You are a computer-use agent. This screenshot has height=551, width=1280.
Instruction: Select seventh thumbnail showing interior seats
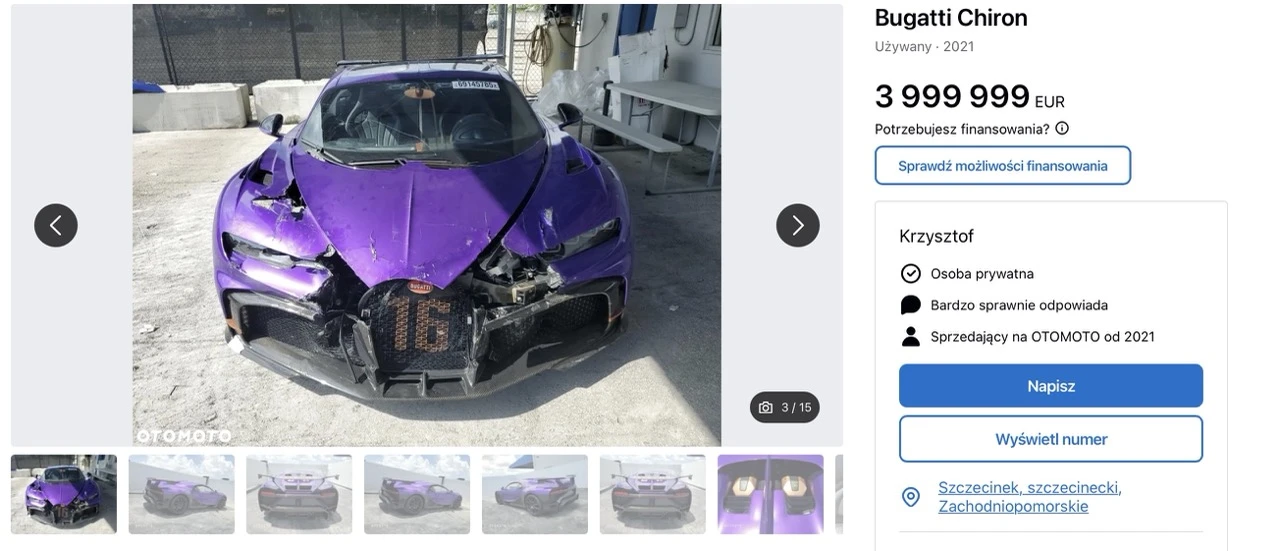click(771, 494)
